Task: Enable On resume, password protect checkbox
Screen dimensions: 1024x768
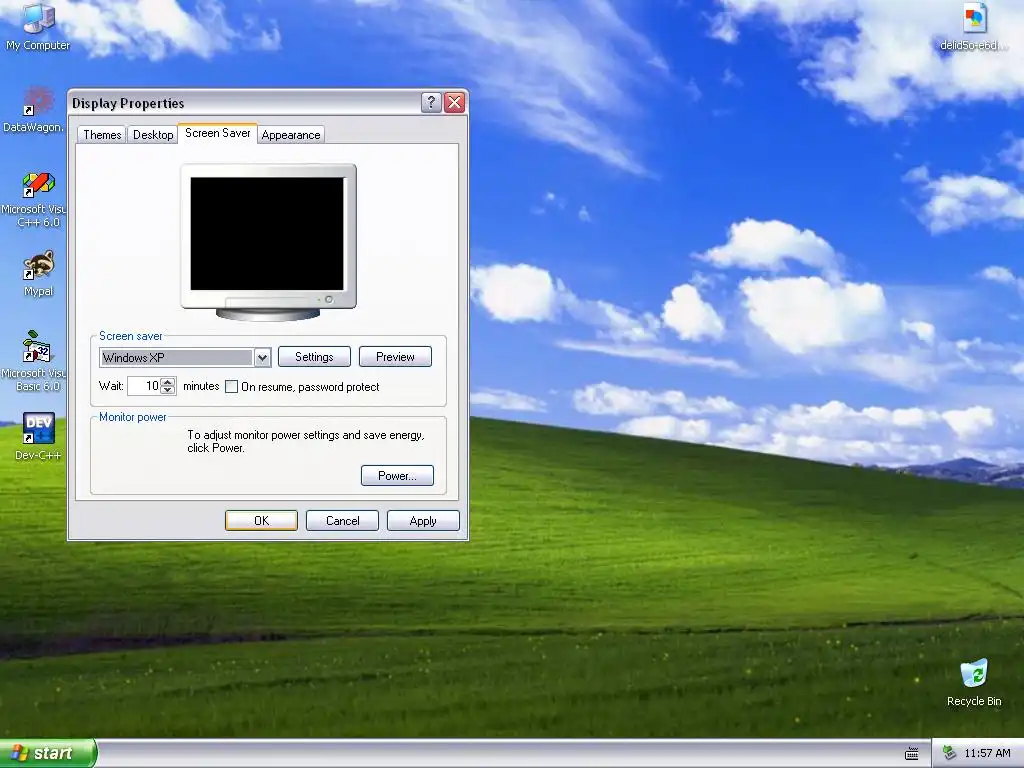Action: tap(231, 387)
